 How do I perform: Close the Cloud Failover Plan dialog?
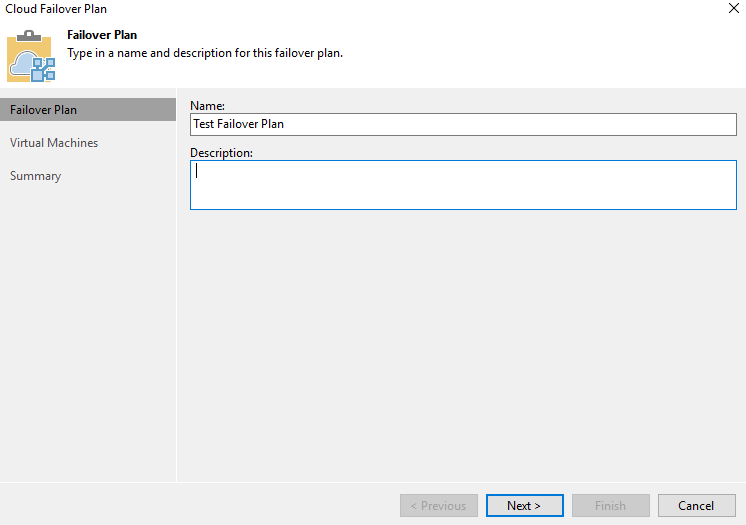pos(735,9)
